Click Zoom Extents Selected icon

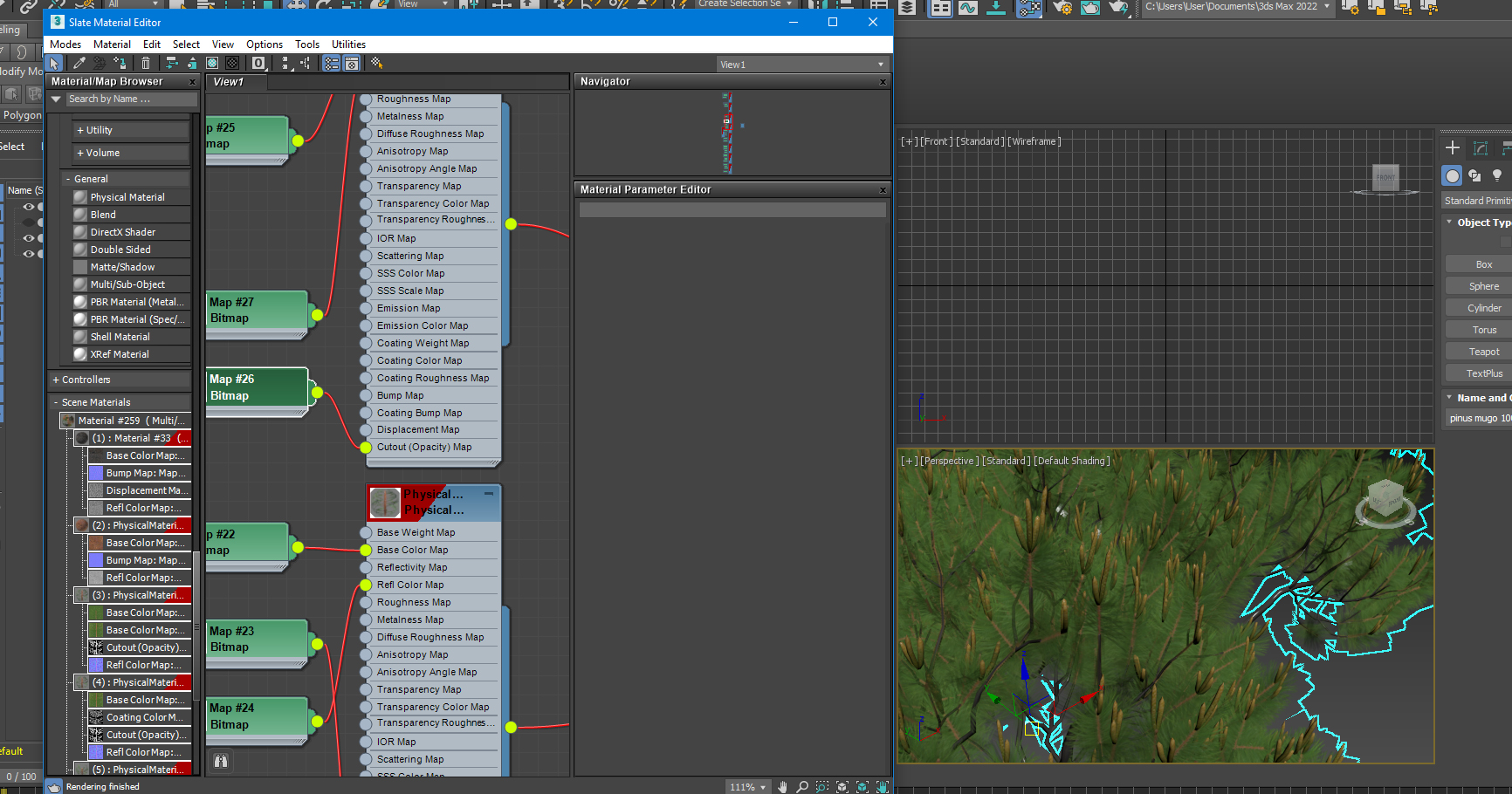coord(863,786)
